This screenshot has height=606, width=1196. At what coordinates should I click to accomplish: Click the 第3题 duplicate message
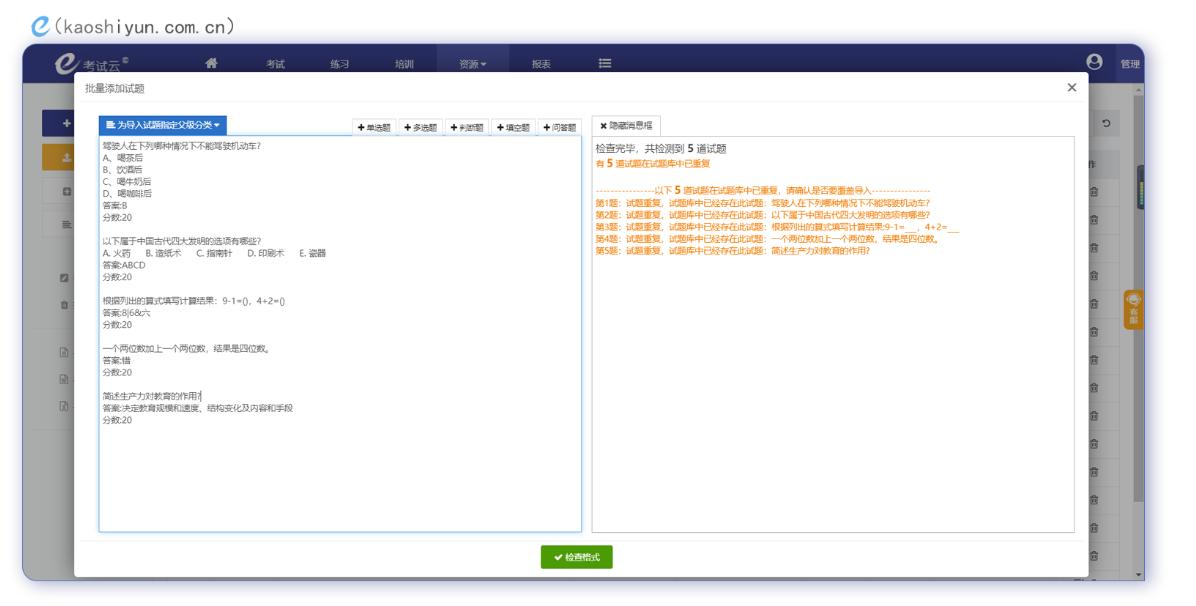(777, 227)
